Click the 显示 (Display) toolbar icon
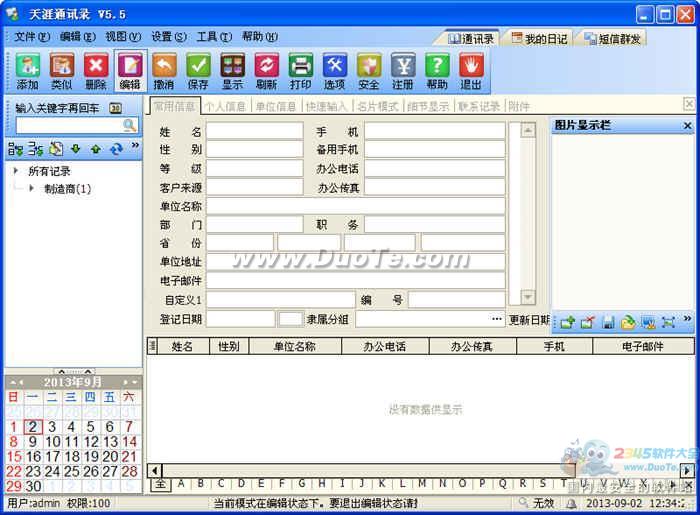This screenshot has height=515, width=700. click(233, 71)
